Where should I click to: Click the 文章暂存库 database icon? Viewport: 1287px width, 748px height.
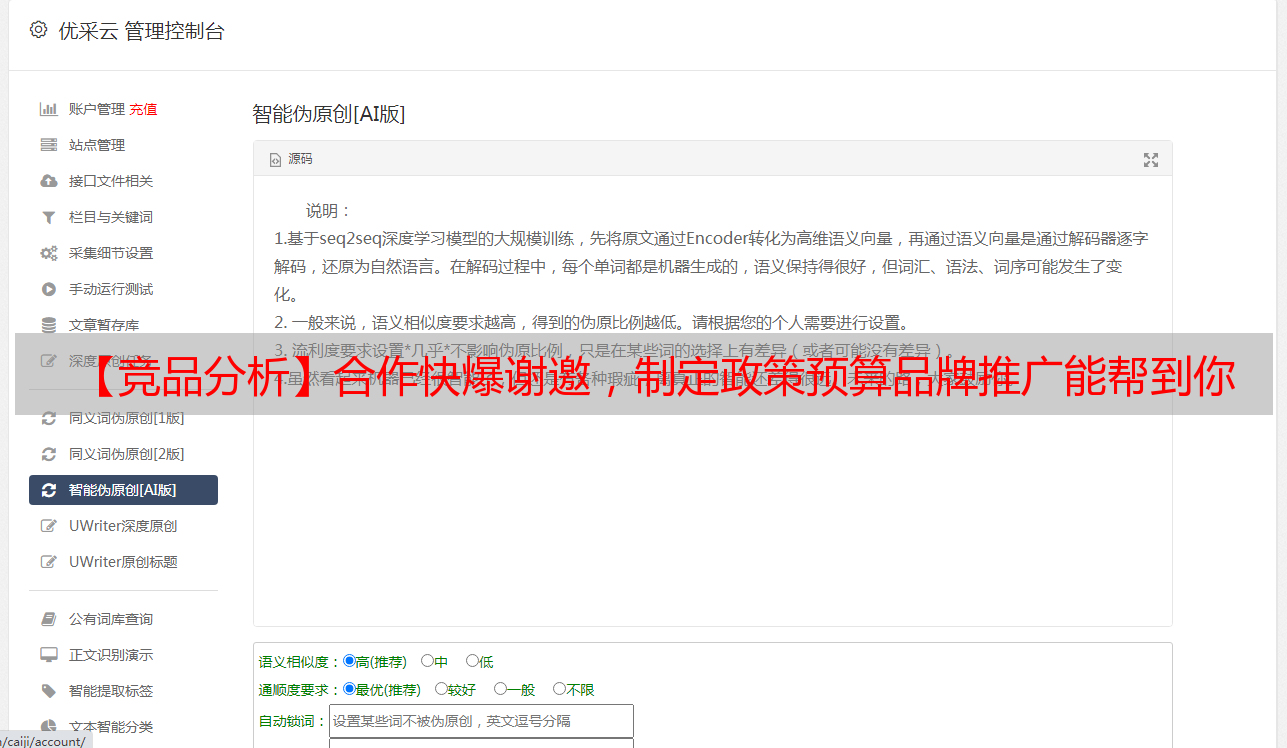click(48, 325)
